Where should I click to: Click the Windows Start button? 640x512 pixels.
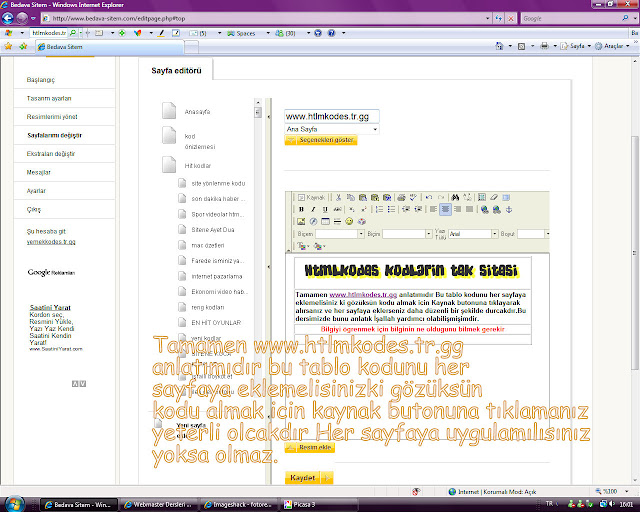pos(14,503)
